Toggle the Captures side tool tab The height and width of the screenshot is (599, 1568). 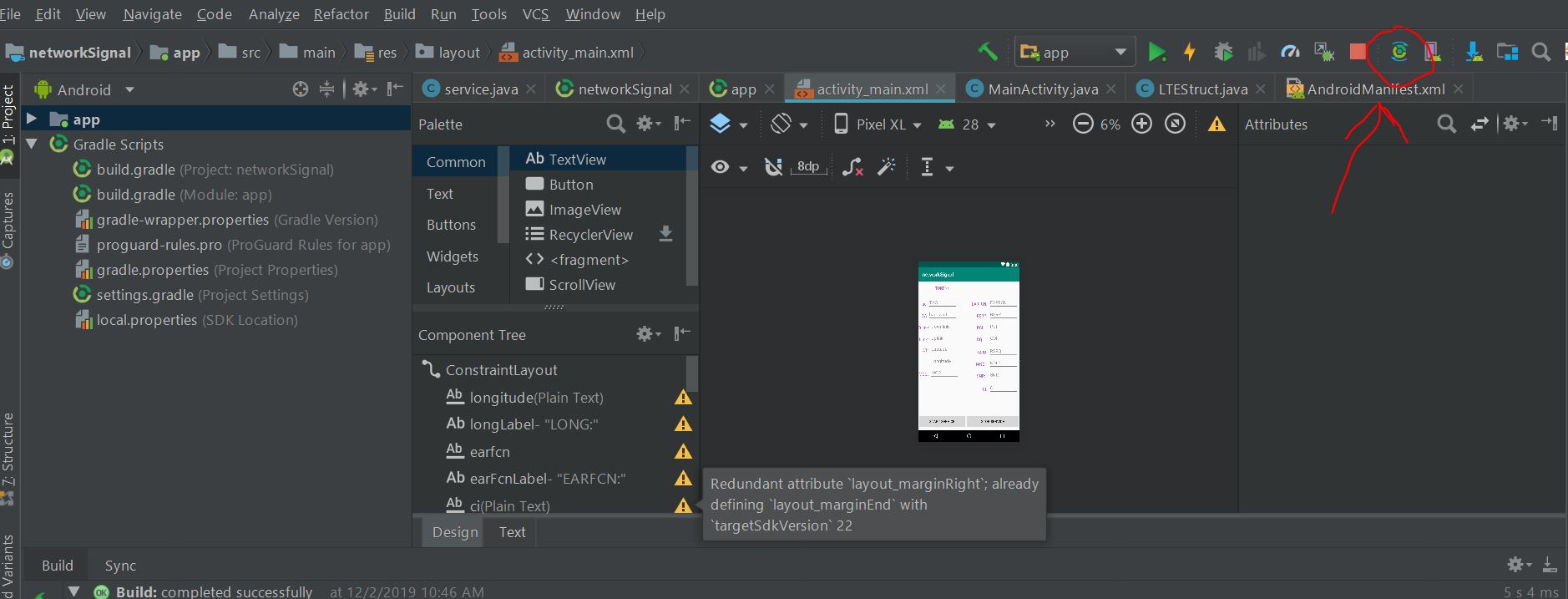click(8, 229)
